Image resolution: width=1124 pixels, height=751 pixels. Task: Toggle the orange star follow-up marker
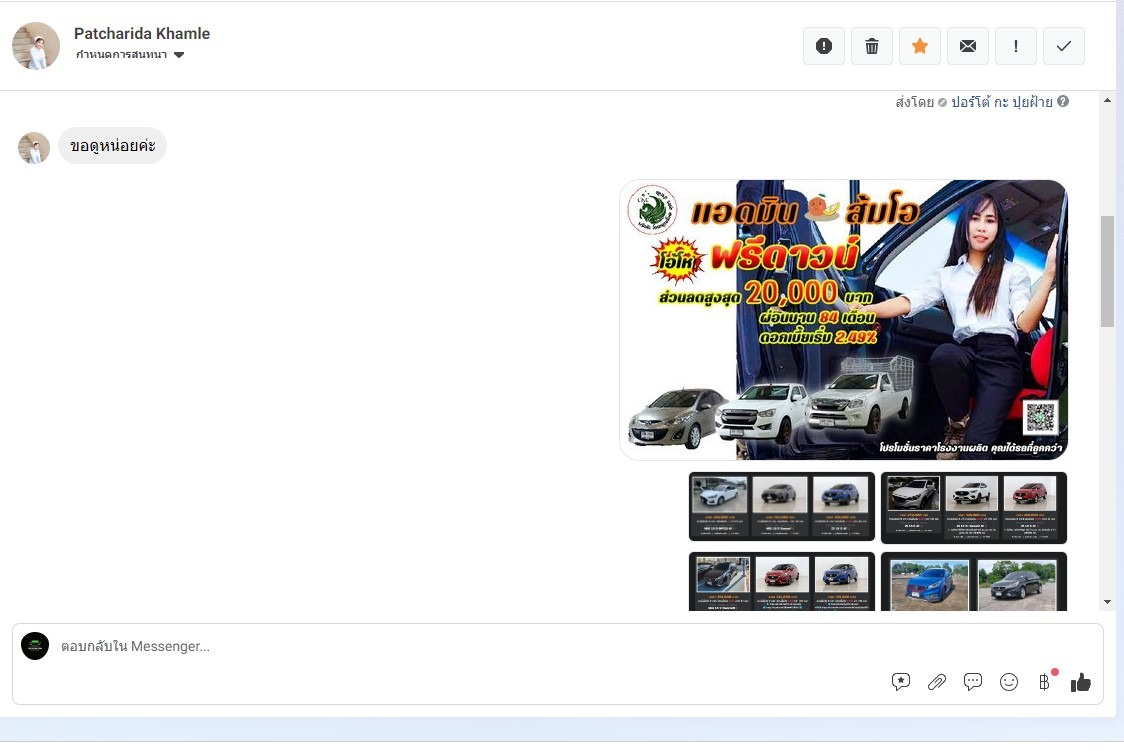click(920, 46)
